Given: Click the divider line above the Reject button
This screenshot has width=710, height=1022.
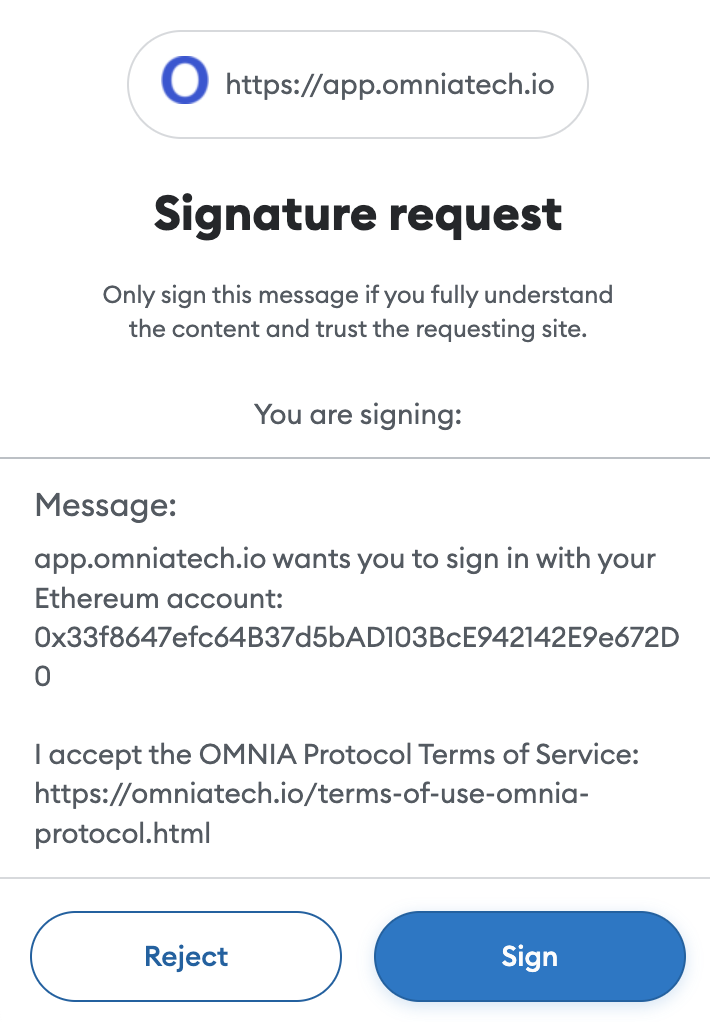Looking at the screenshot, I should pyautogui.click(x=355, y=878).
